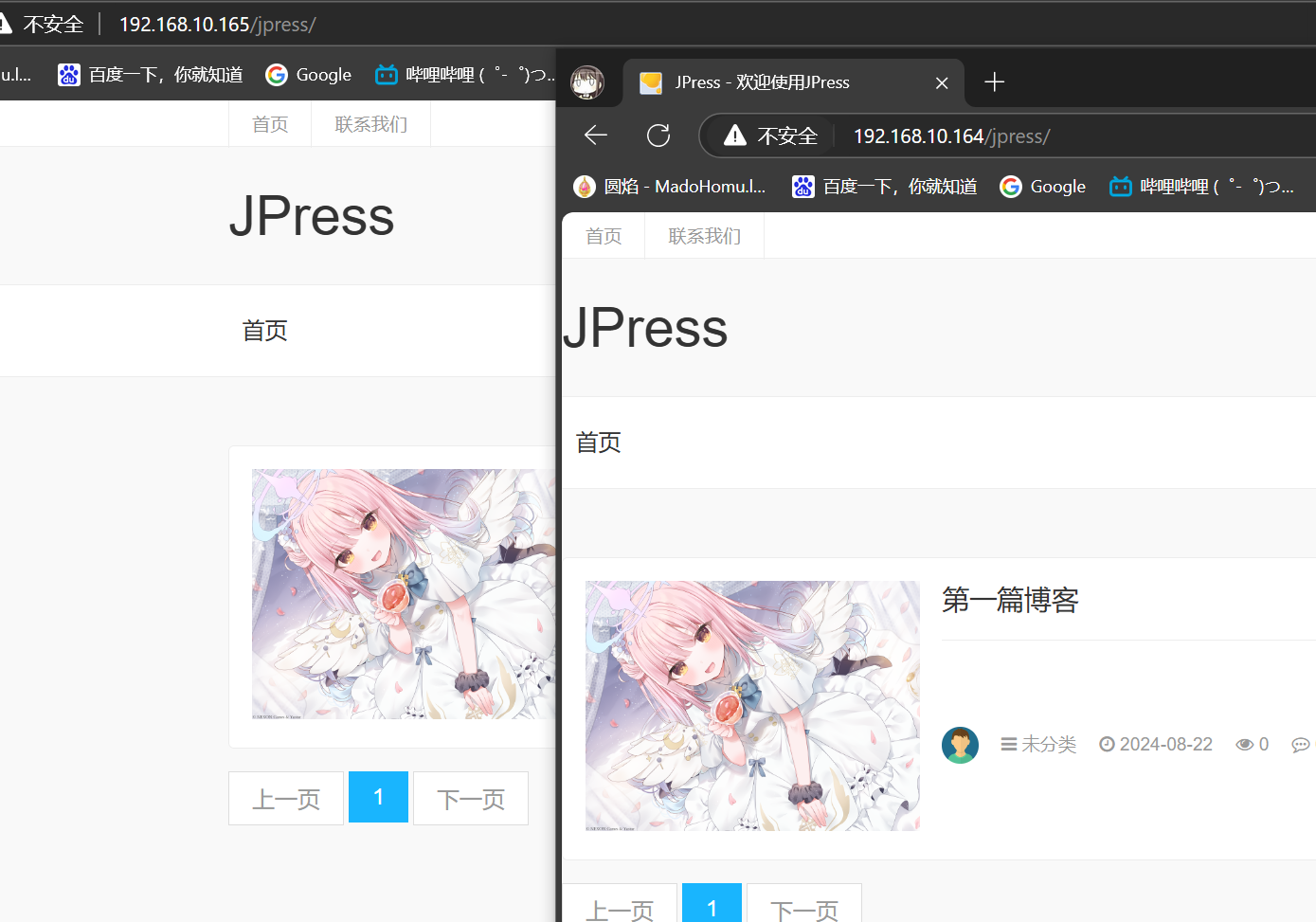
Task: Open the 圆焰 MadoHomu bookmark
Action: pos(669,187)
